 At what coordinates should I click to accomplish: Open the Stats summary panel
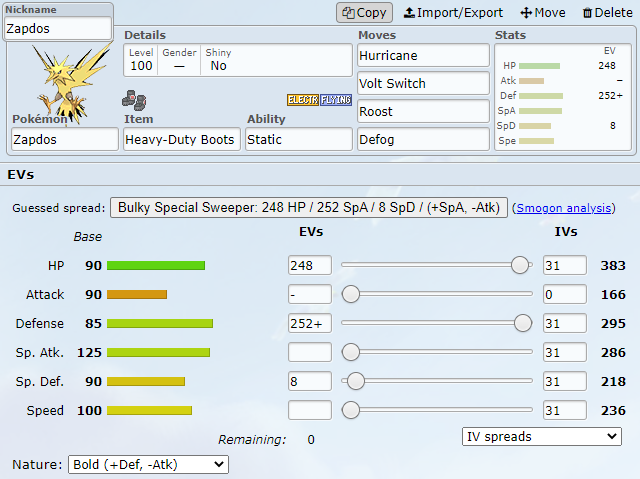(563, 97)
